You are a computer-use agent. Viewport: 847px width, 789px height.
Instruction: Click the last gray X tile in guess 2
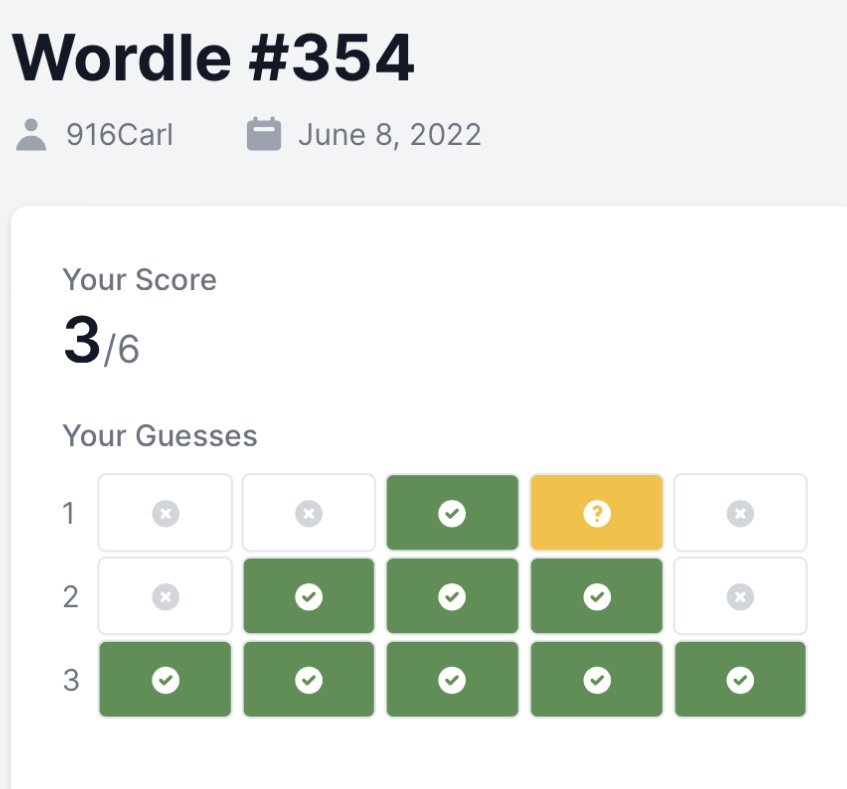coord(740,596)
